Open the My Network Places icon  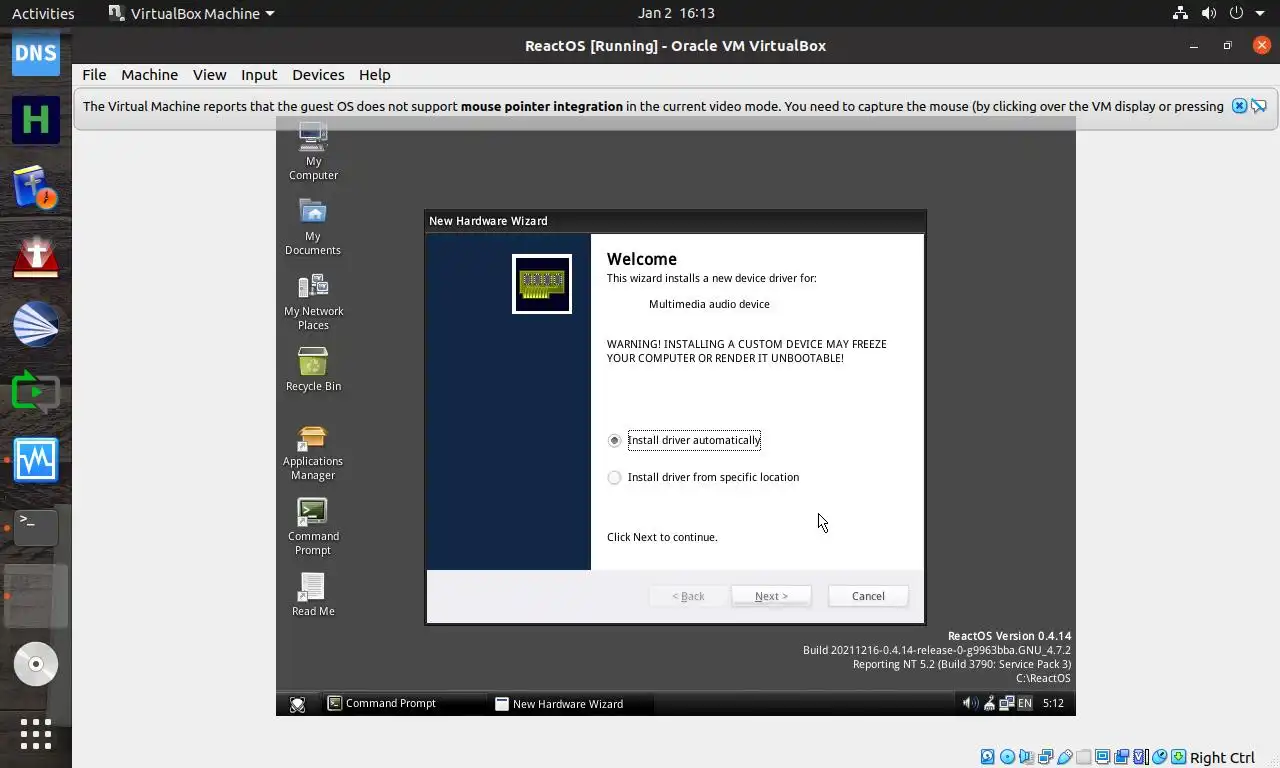(313, 301)
